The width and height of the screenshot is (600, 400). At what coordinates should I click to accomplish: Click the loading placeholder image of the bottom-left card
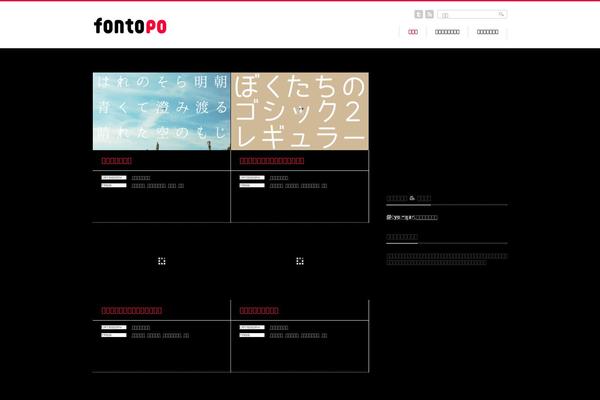[161, 261]
